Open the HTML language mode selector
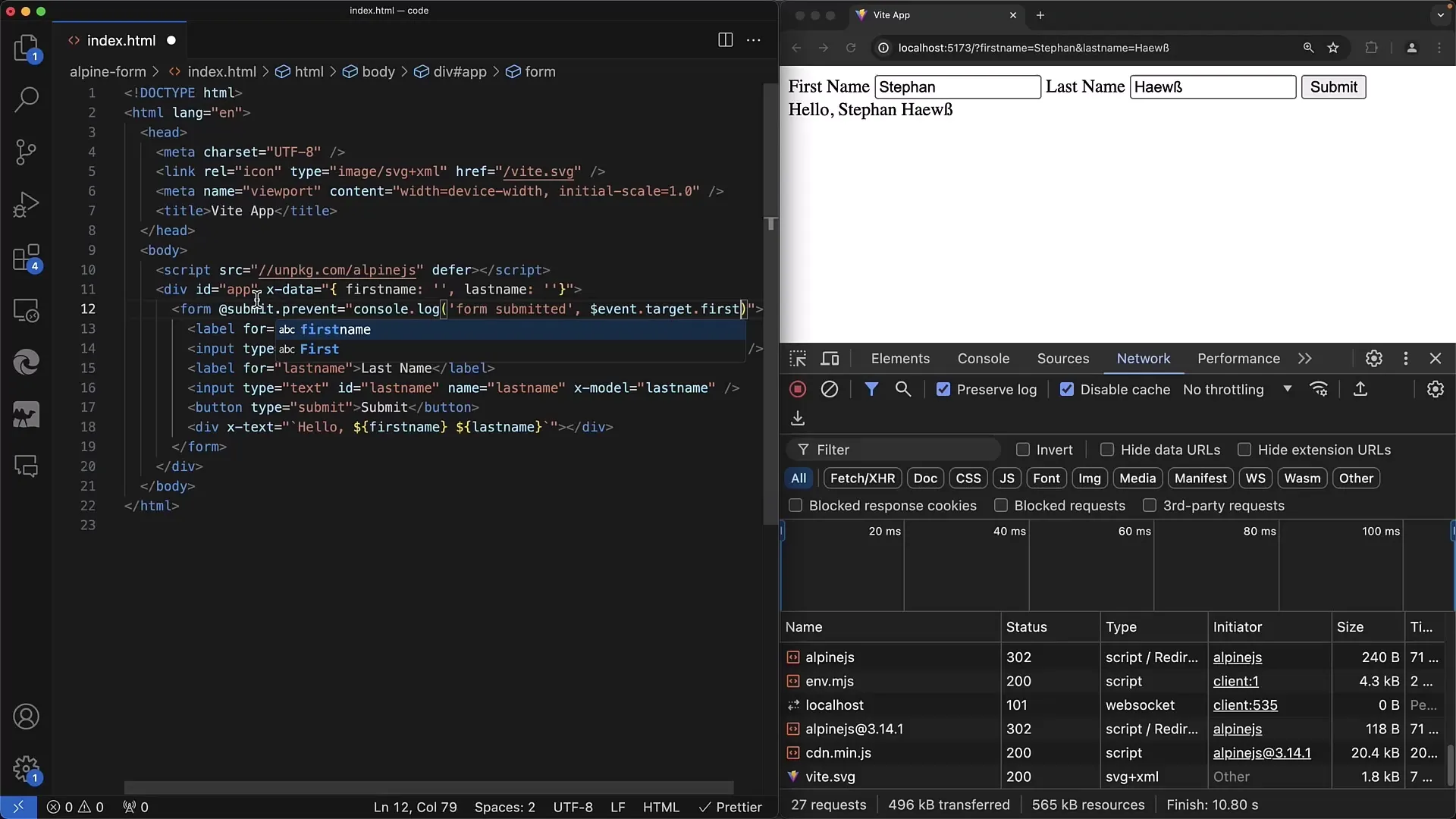The width and height of the screenshot is (1456, 819). pyautogui.click(x=661, y=807)
